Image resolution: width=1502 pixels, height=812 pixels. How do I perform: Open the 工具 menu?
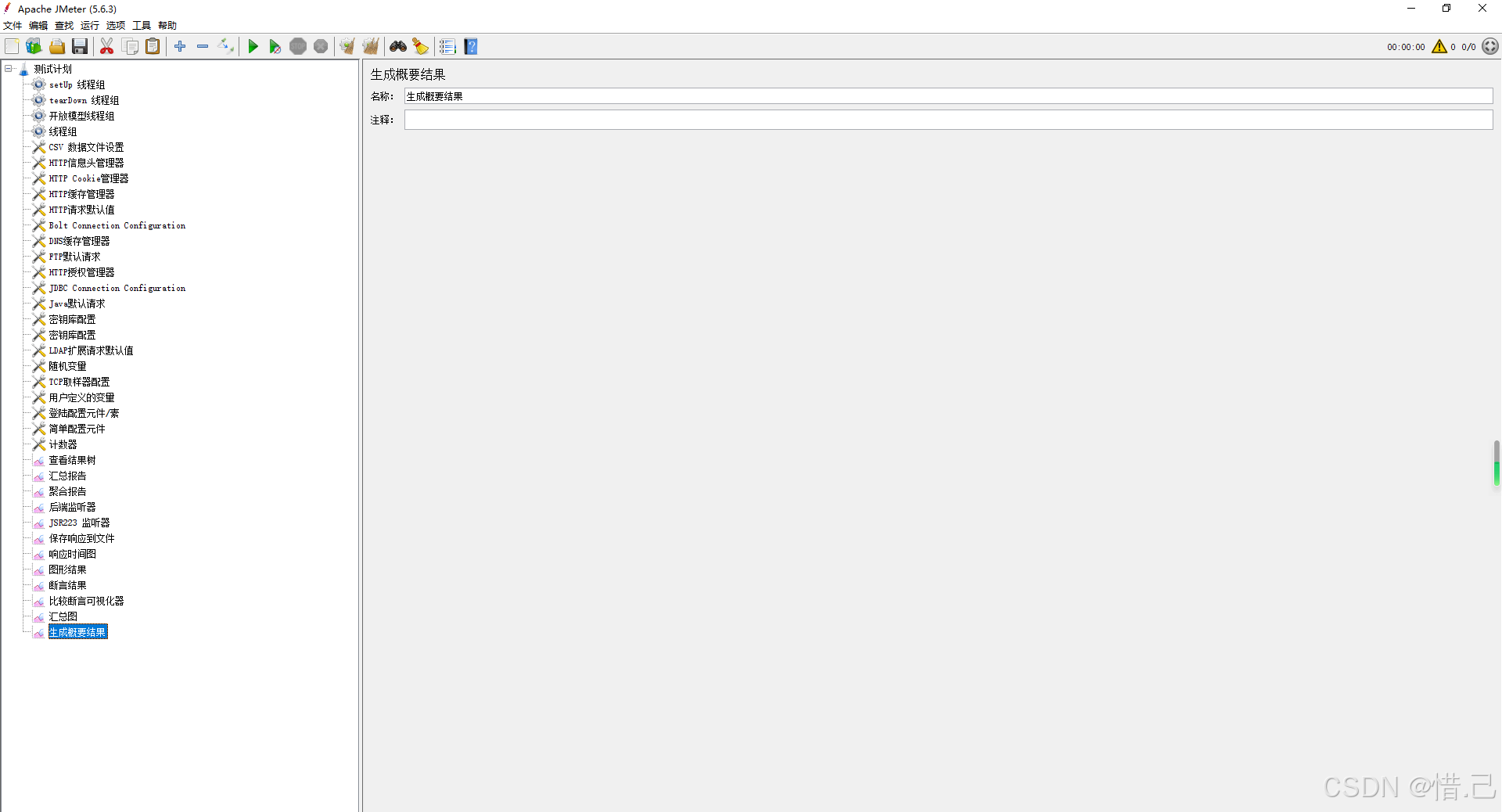(x=142, y=26)
